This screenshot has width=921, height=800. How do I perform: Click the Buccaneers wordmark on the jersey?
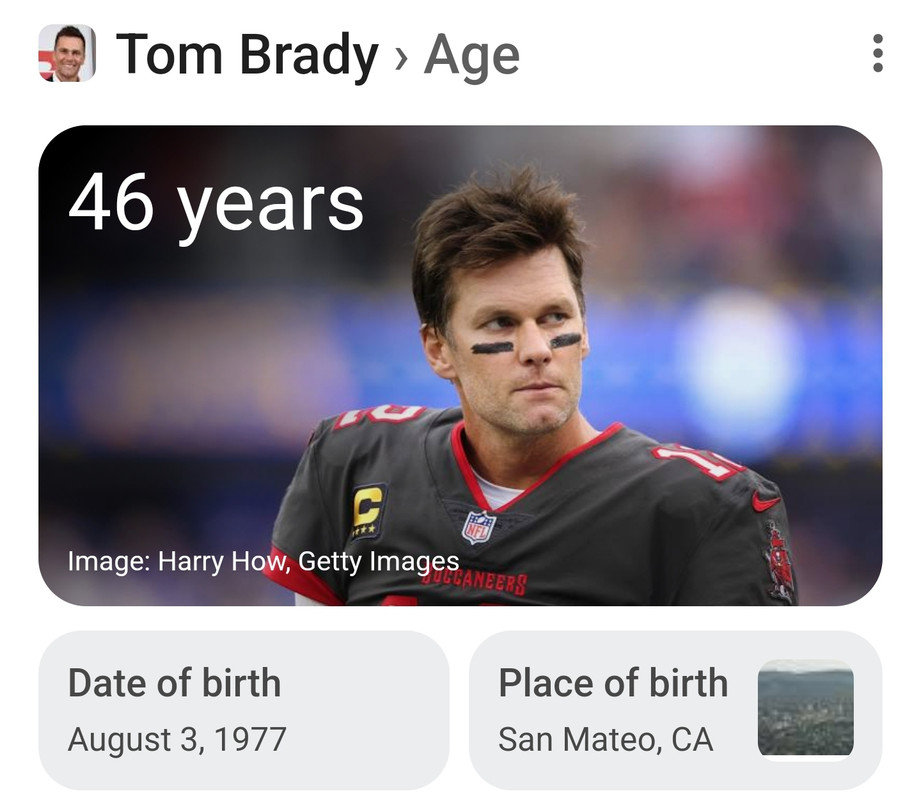click(x=474, y=579)
